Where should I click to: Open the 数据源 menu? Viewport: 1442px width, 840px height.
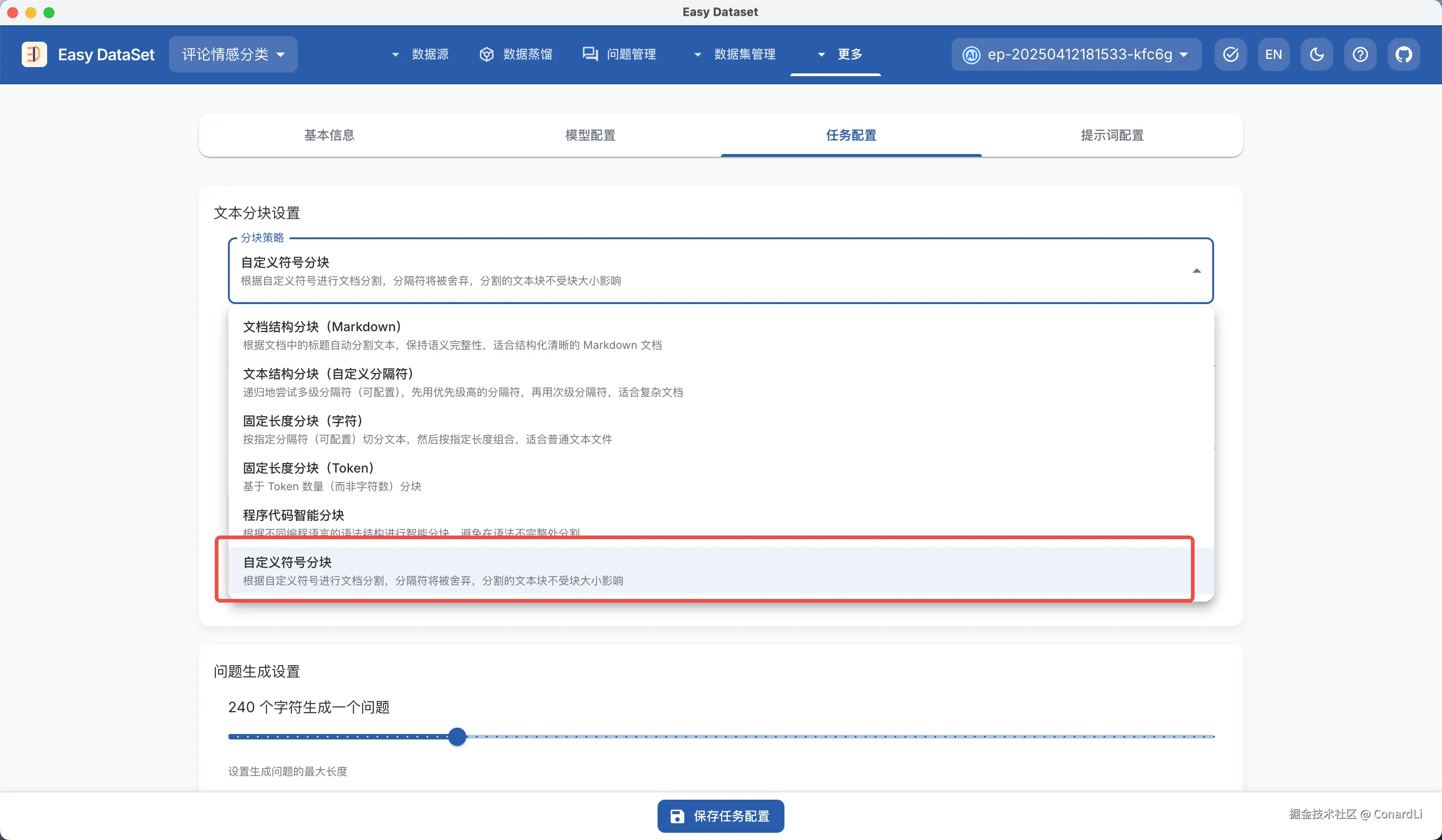click(x=421, y=54)
